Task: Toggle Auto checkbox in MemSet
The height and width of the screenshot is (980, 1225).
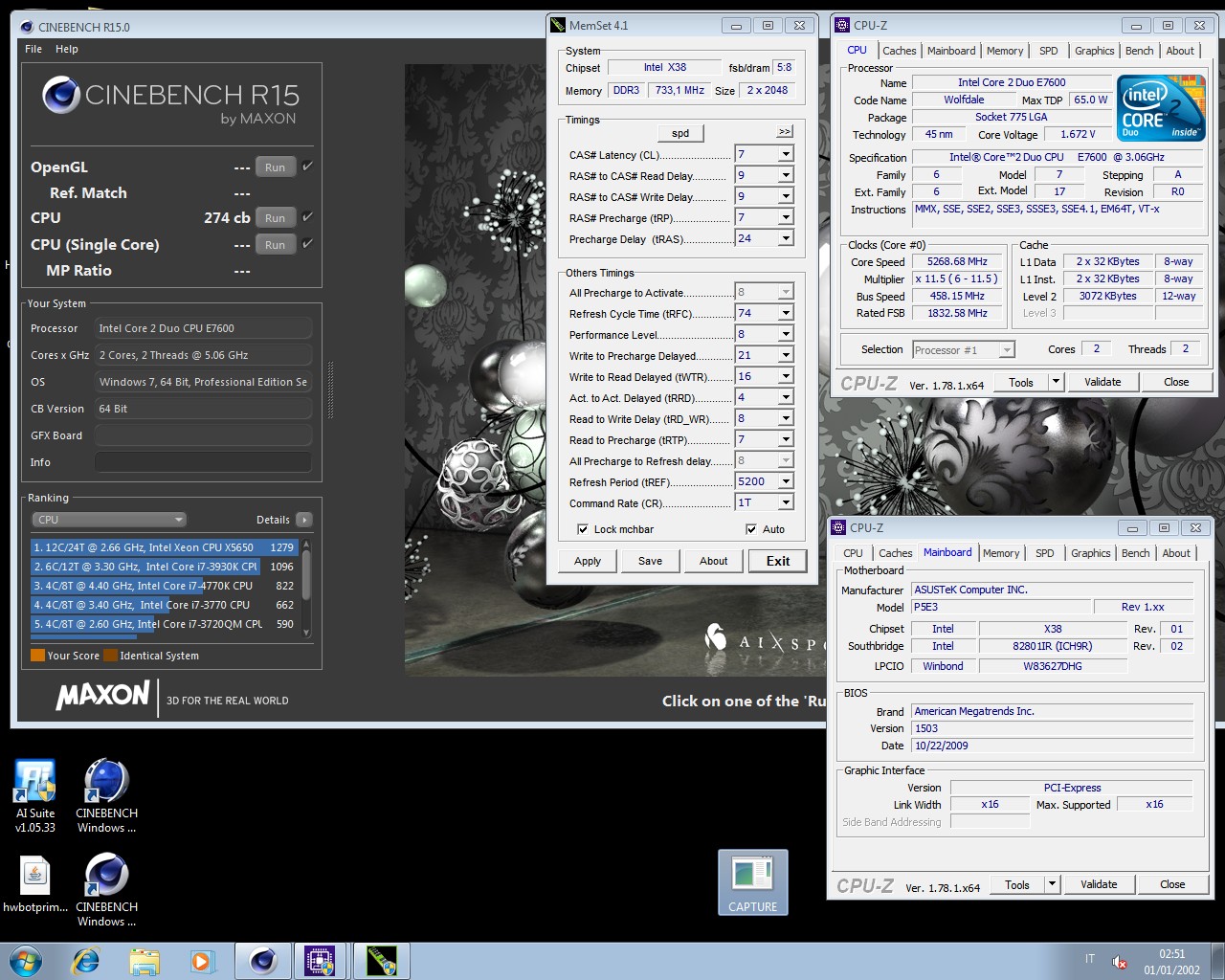Action: (751, 529)
